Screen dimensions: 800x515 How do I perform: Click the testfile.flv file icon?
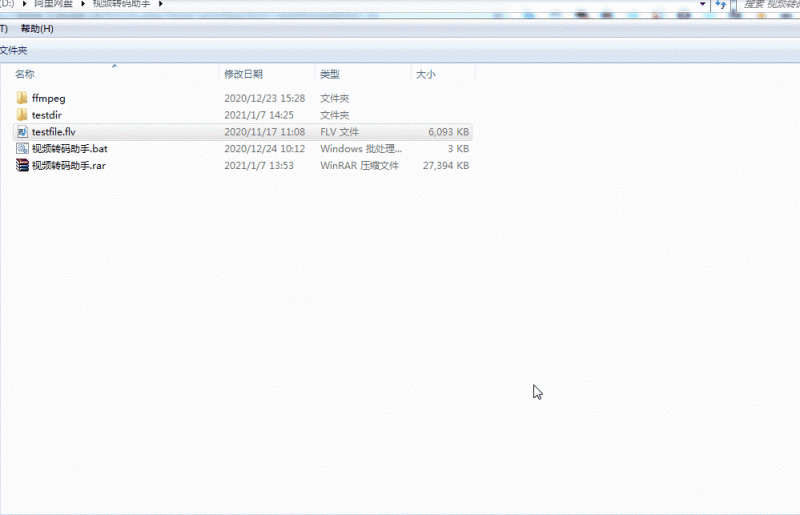(23, 132)
